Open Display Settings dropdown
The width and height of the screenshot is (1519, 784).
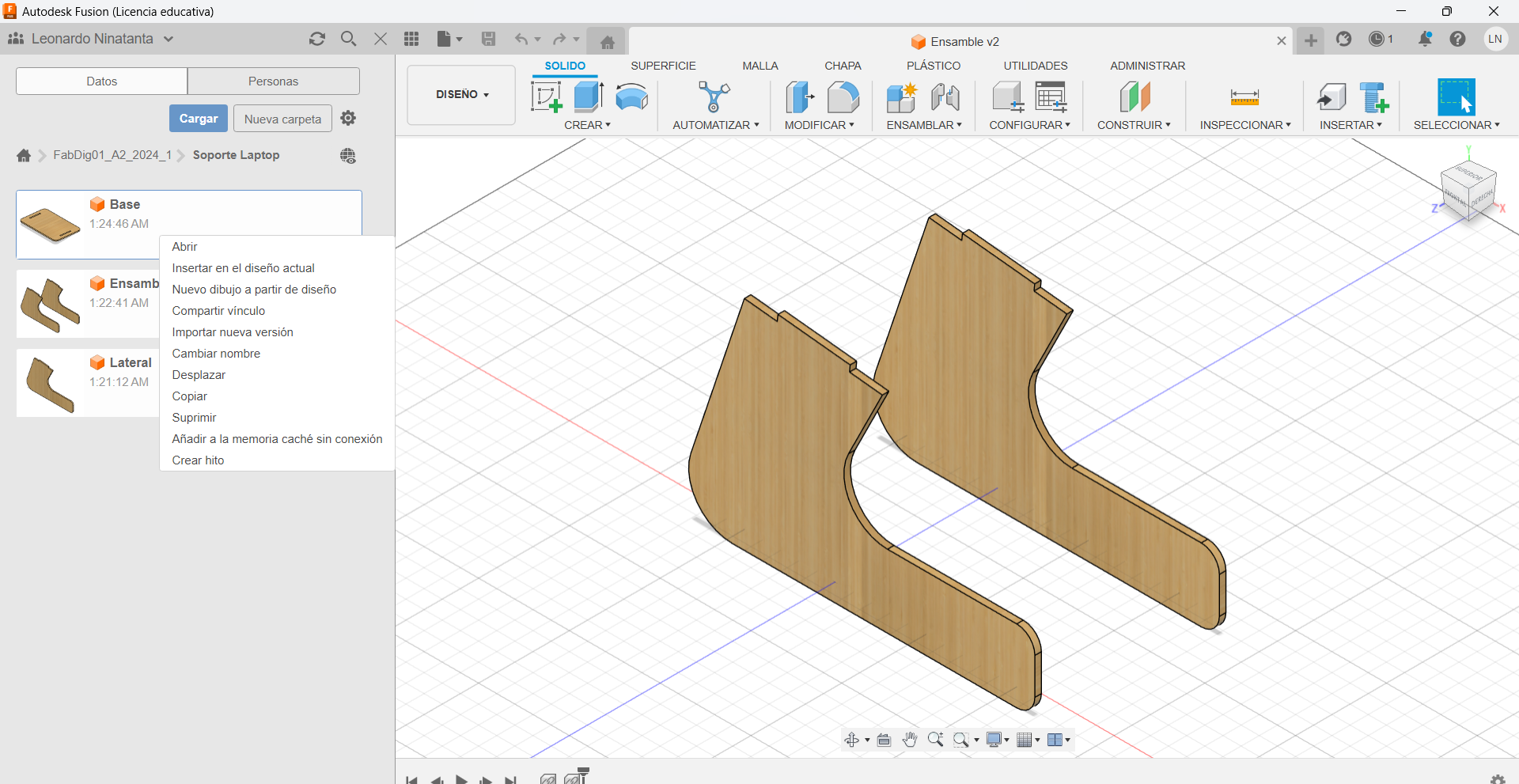point(998,740)
